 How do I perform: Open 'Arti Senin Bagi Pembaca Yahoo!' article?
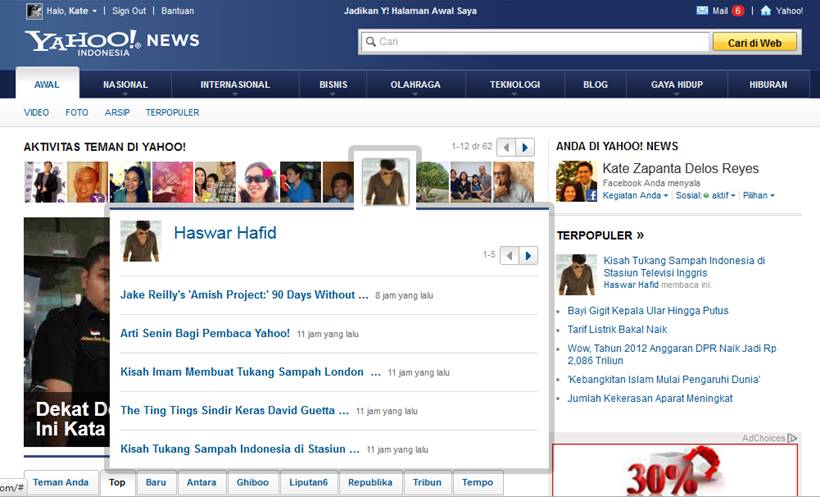click(x=205, y=333)
